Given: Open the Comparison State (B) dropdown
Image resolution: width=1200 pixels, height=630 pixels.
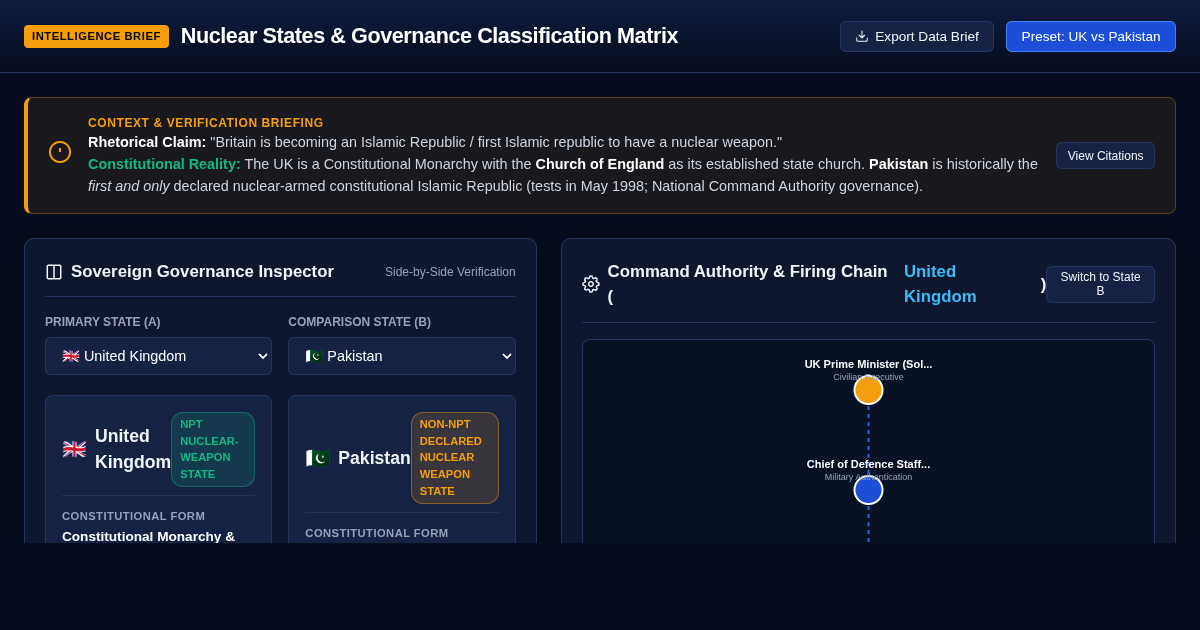Looking at the screenshot, I should point(402,356).
